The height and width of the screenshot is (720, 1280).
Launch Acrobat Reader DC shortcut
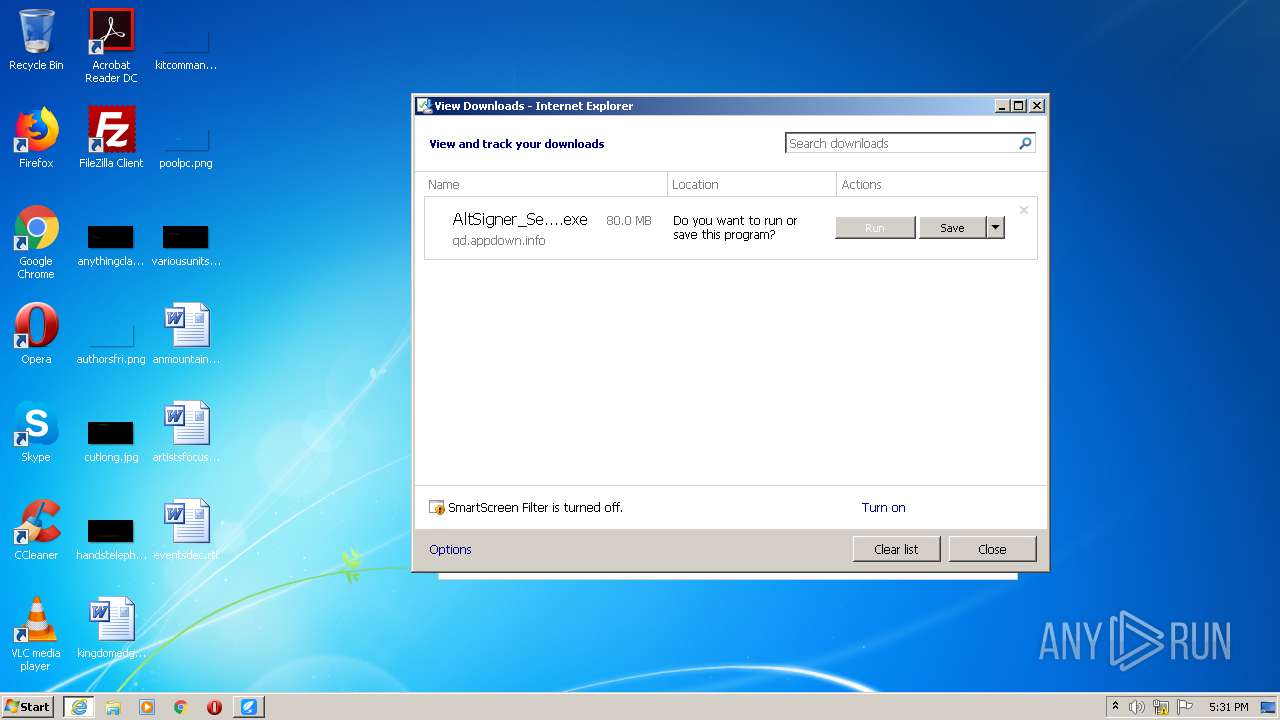tap(111, 46)
